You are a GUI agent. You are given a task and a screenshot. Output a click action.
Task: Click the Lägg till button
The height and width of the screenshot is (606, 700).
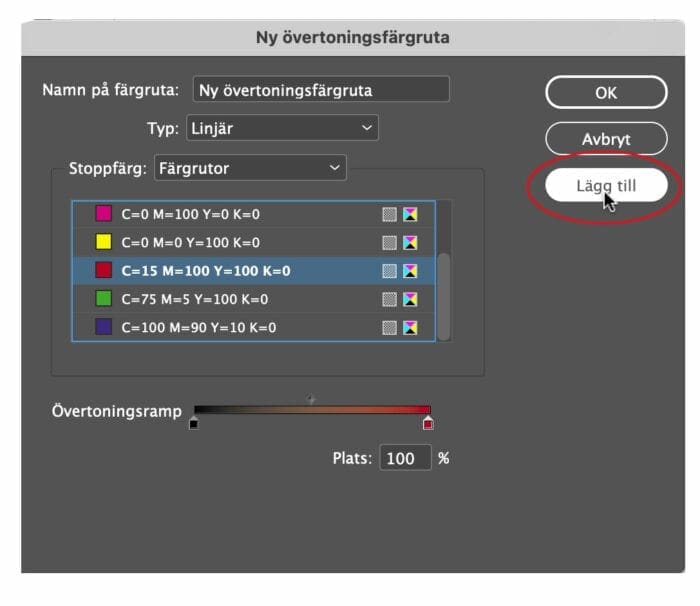[x=606, y=185]
